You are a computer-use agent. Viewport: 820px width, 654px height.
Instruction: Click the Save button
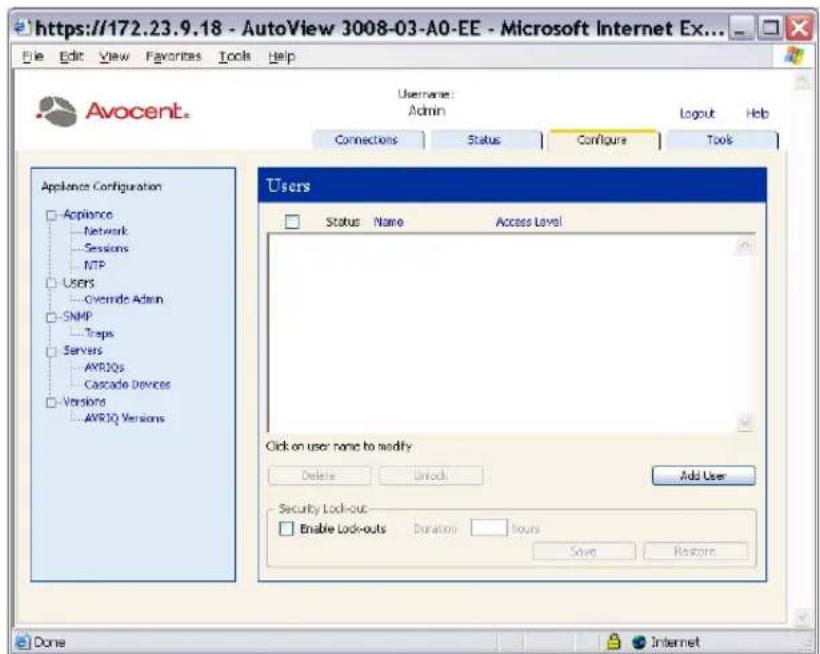[584, 551]
